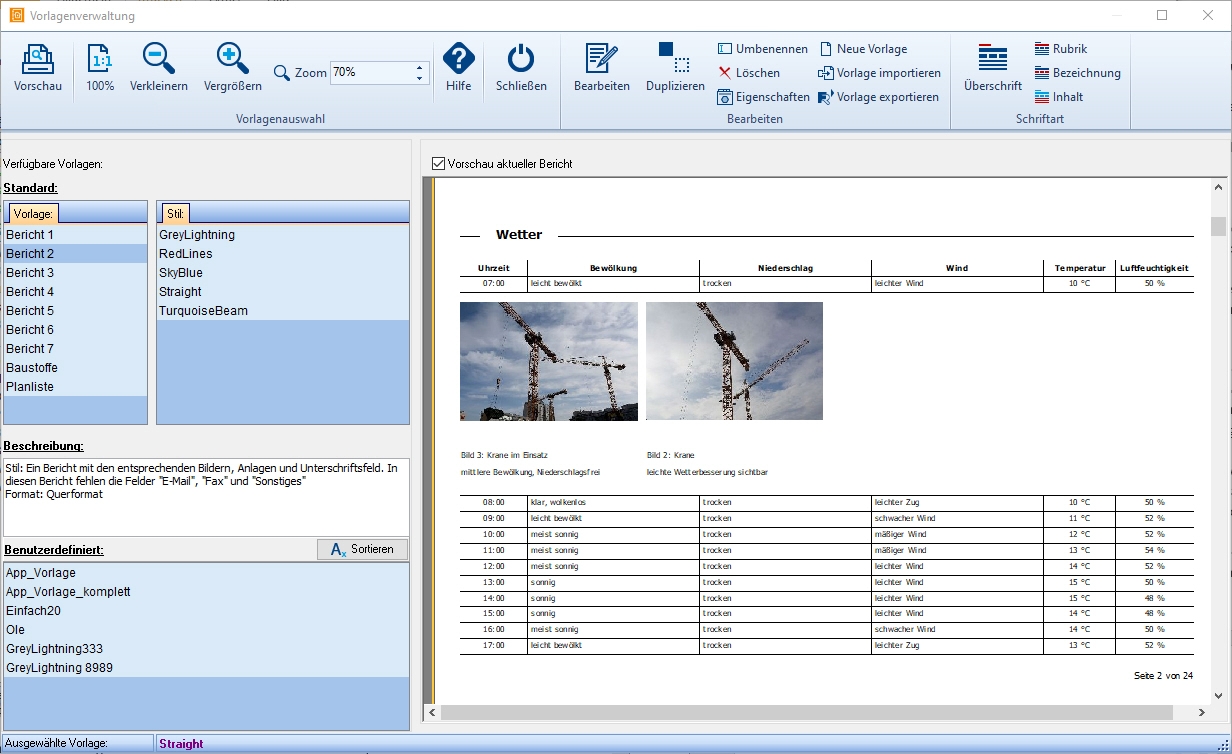The image size is (1232, 754).
Task: Toggle Vorschau aktueller Bericht checkbox
Action: (438, 164)
